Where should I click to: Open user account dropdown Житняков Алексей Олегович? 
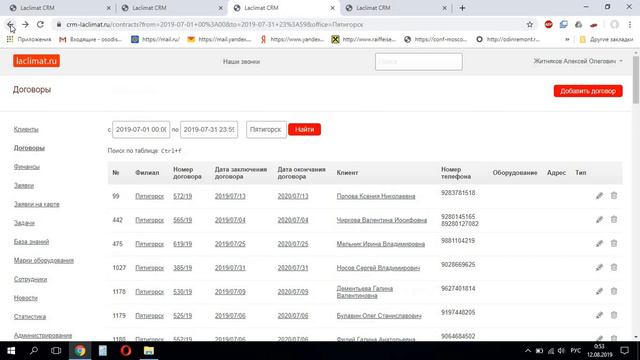(578, 61)
